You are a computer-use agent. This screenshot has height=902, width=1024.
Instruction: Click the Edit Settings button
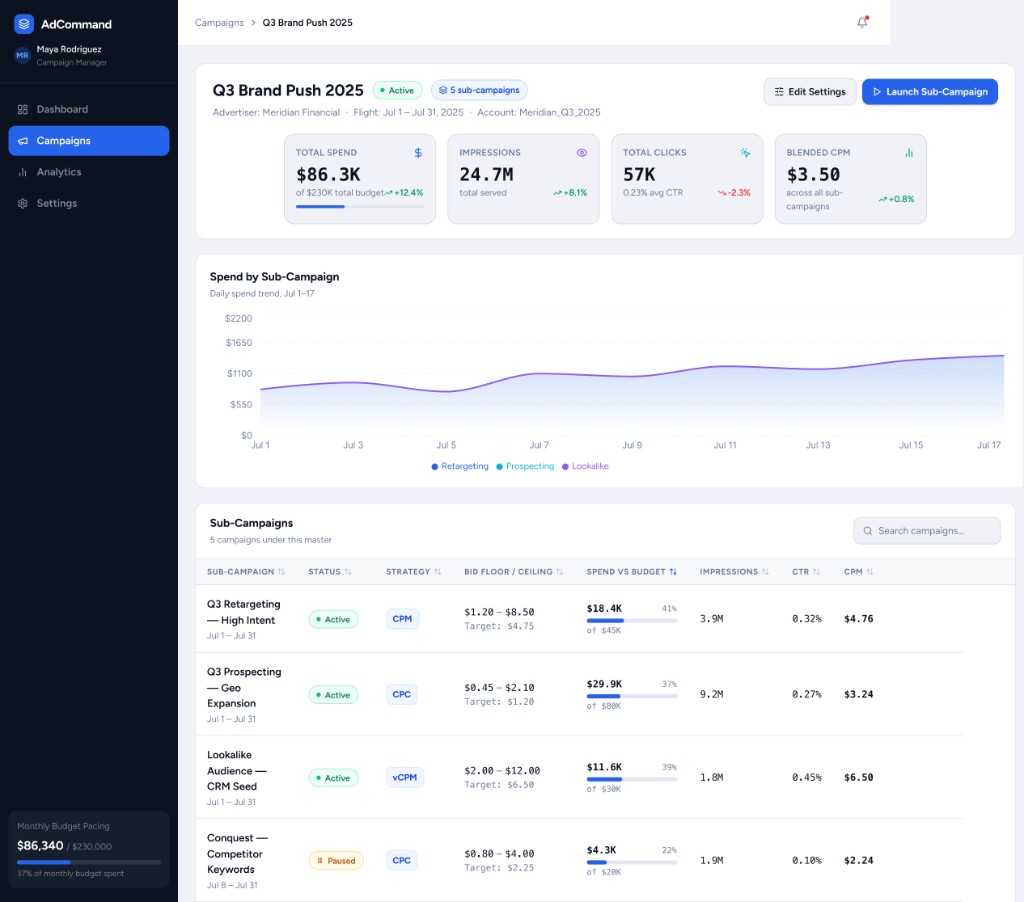810,91
